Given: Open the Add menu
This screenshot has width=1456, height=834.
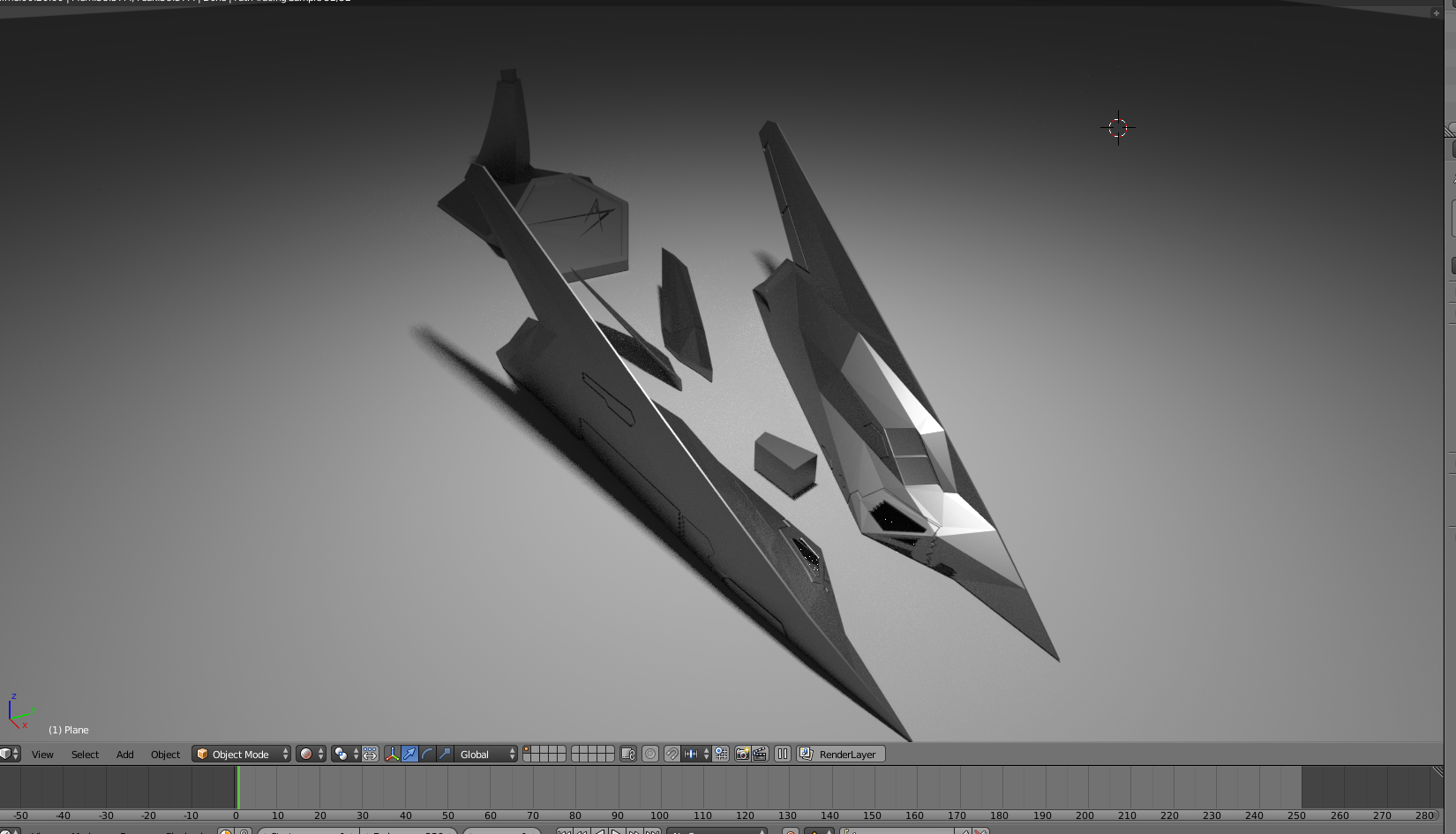Looking at the screenshot, I should tap(124, 755).
